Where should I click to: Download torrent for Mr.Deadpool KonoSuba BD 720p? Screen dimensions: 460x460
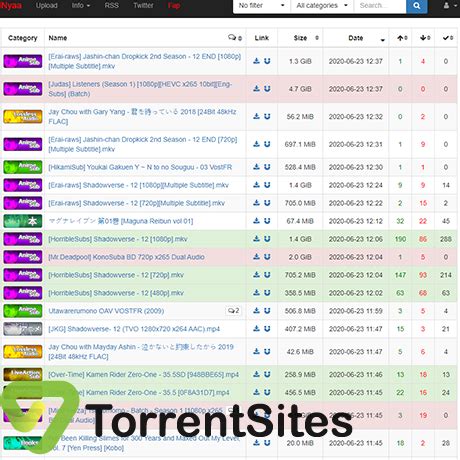[x=256, y=257]
